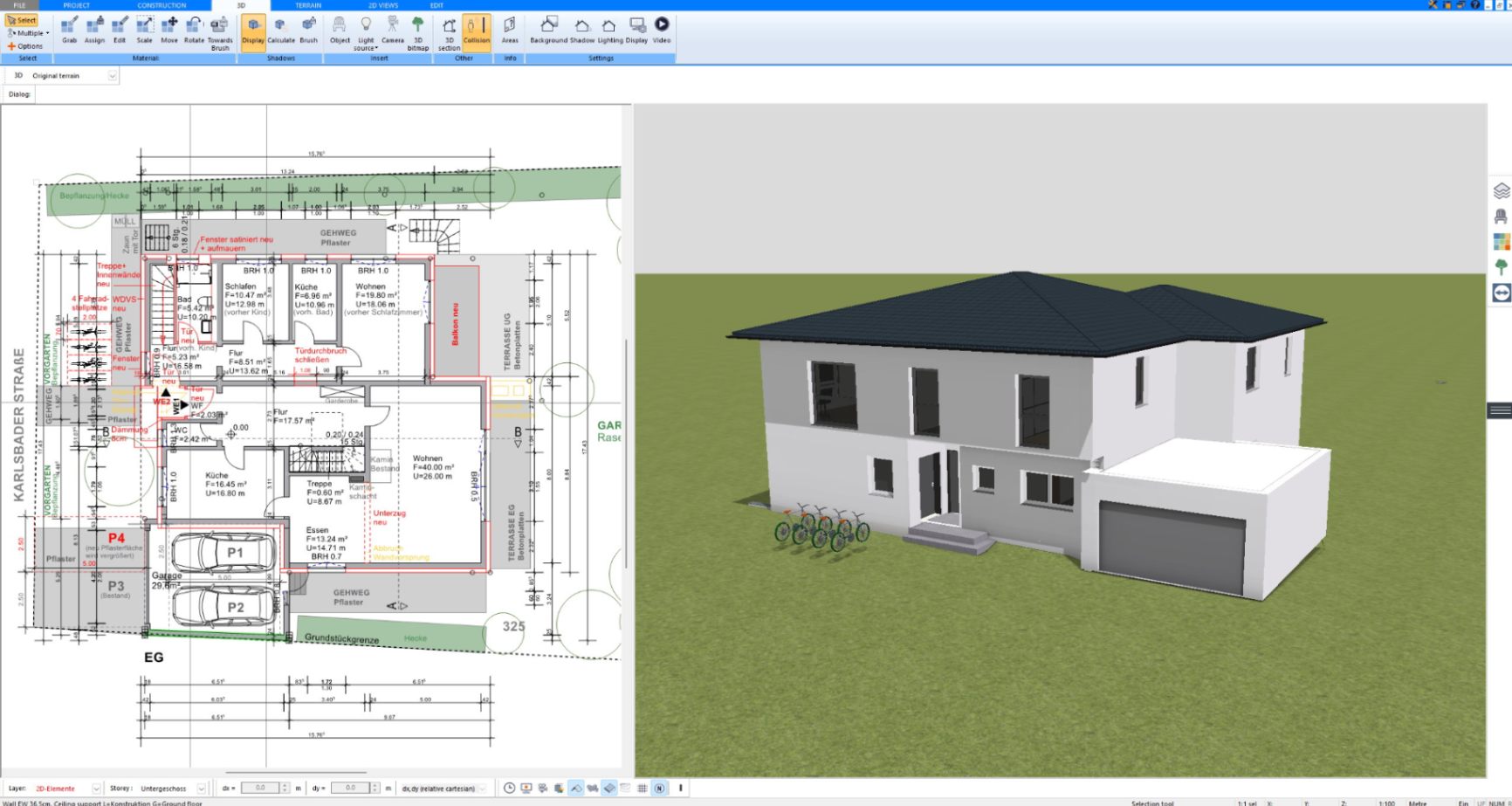Open the plants tree sidebar icon

[x=1502, y=266]
